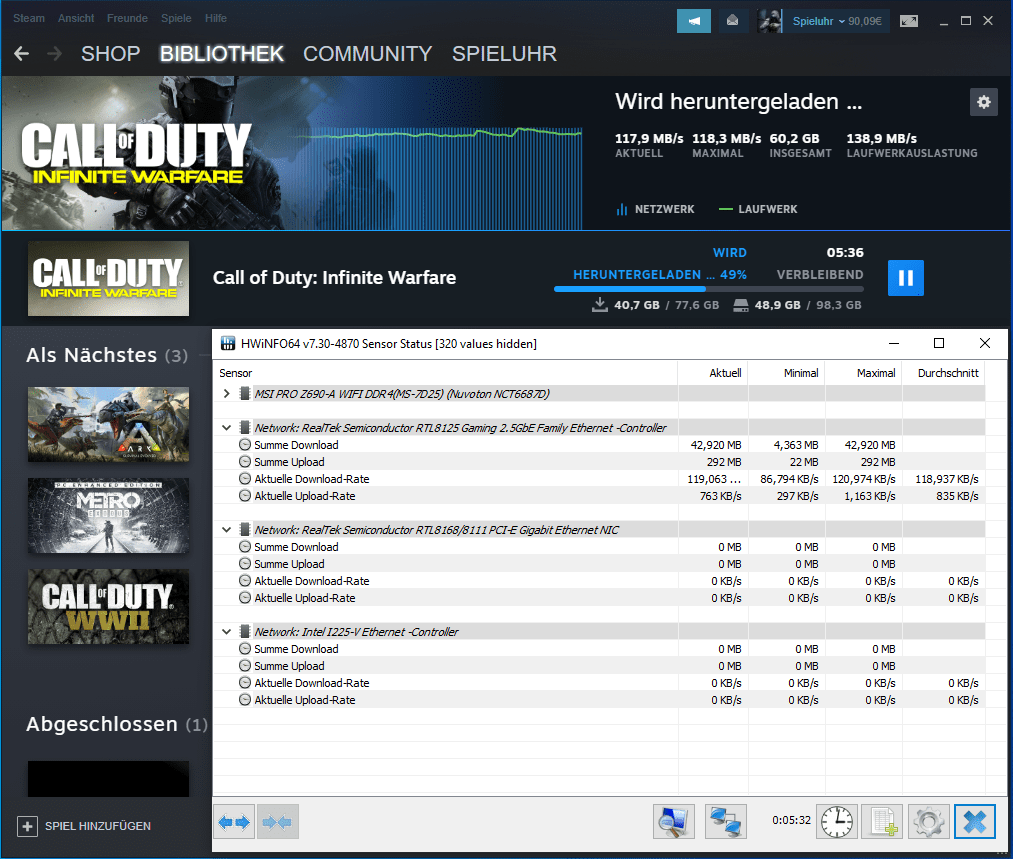
Task: Click sensor icon beside Intel I225-V Summe Download
Action: point(245,648)
